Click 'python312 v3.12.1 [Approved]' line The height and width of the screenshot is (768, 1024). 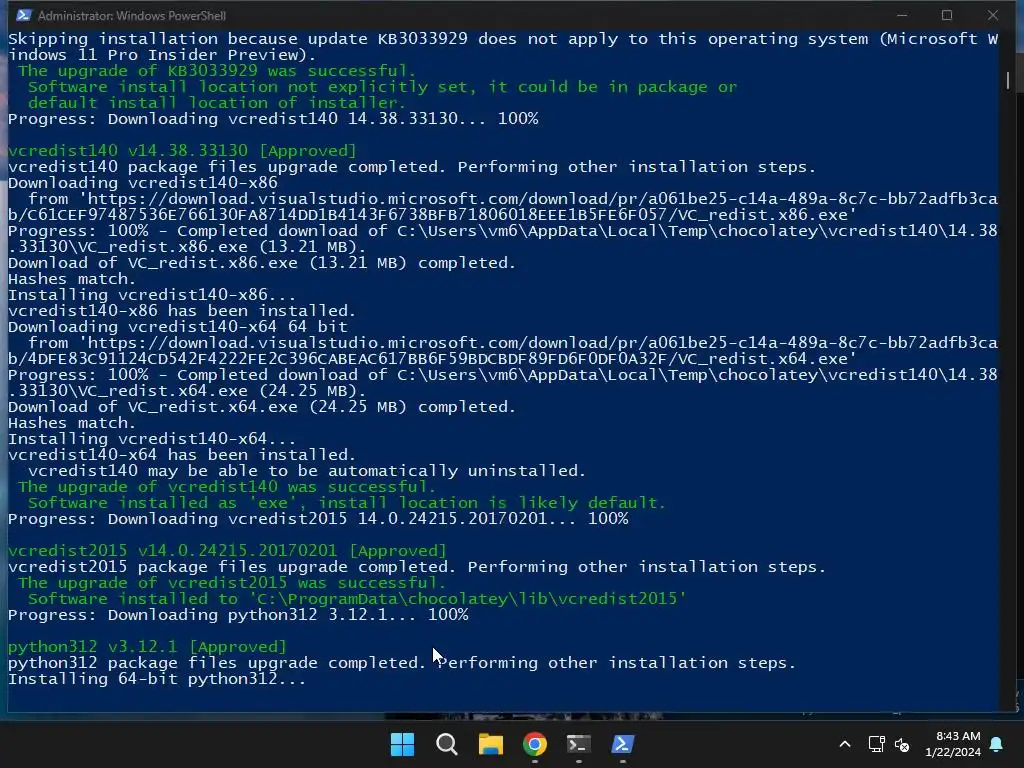147,647
